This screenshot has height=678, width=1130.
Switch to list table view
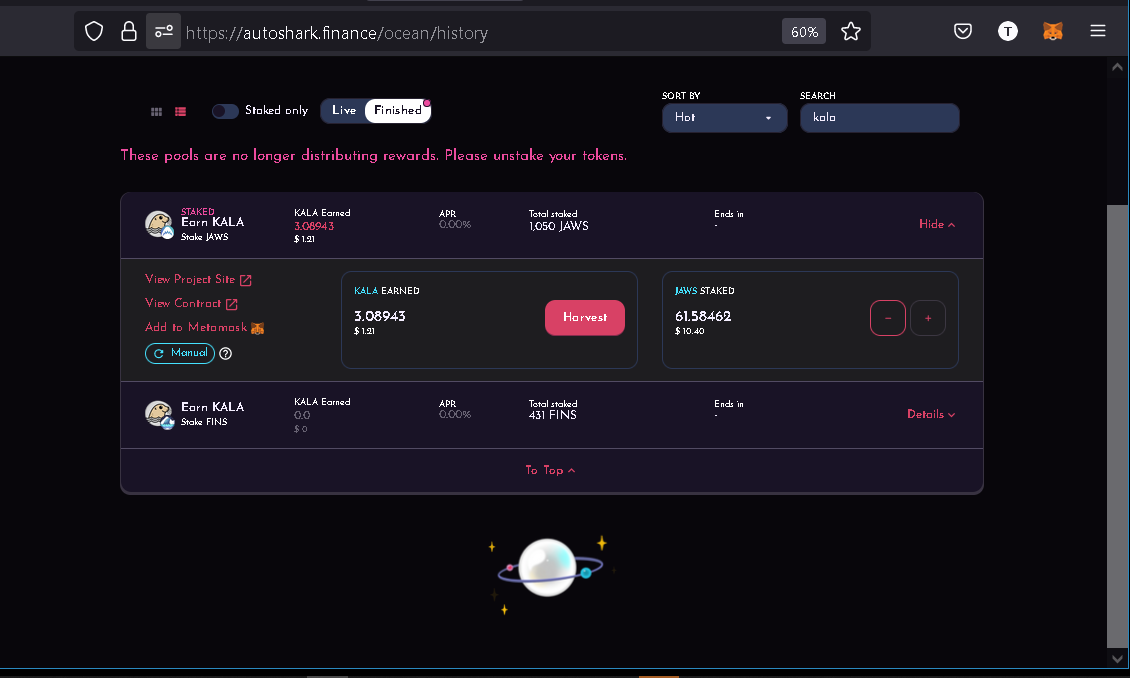pyautogui.click(x=180, y=112)
